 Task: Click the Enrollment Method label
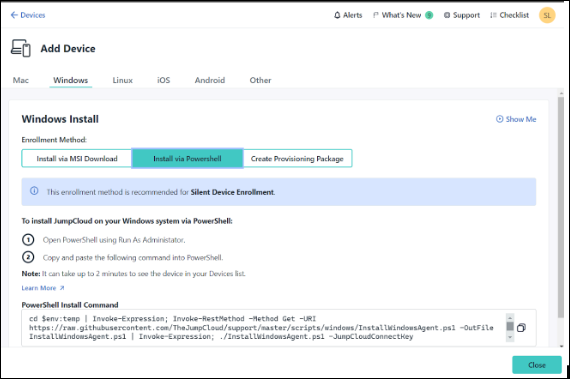(x=54, y=140)
